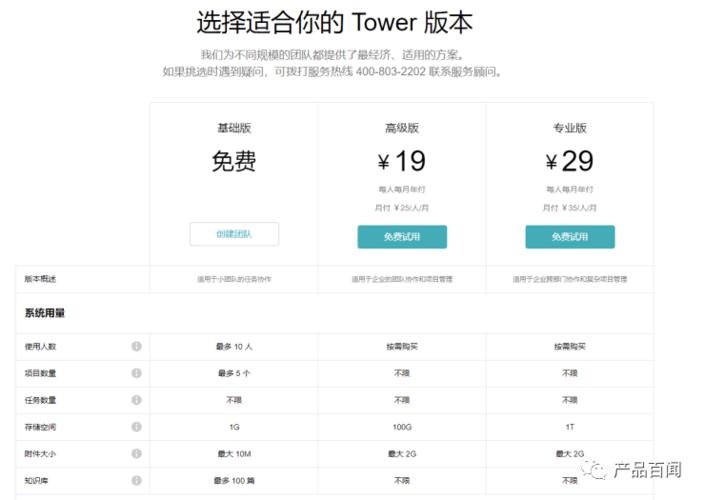The height and width of the screenshot is (500, 704).
Task: Select the 高级版 plan heading
Action: tap(402, 128)
